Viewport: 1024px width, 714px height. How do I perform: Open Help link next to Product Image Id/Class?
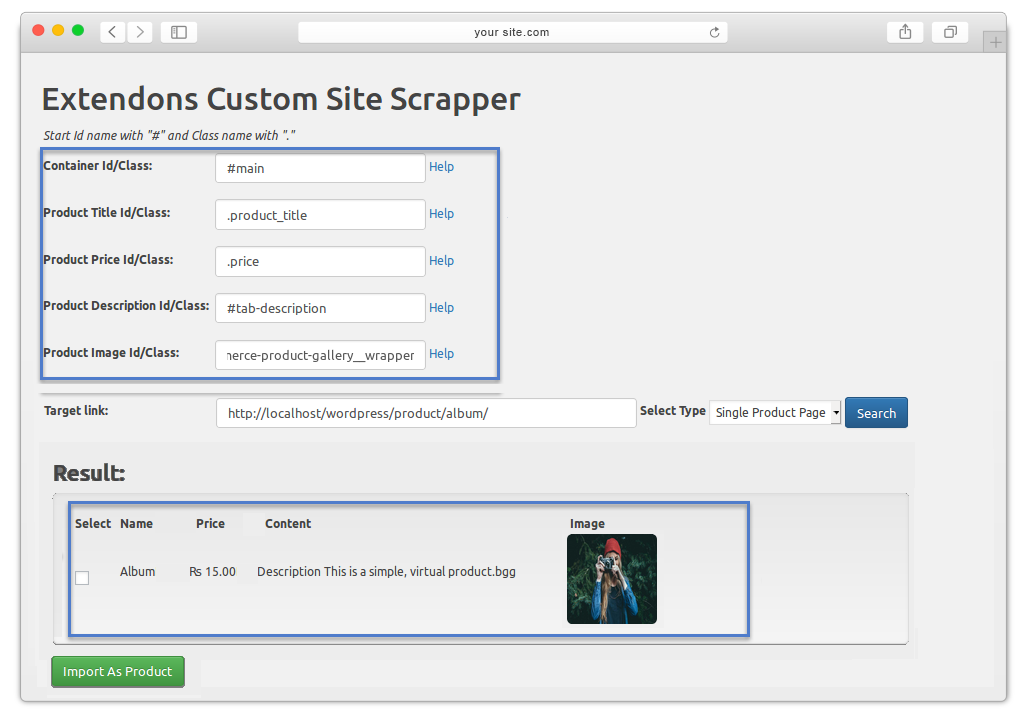(441, 353)
